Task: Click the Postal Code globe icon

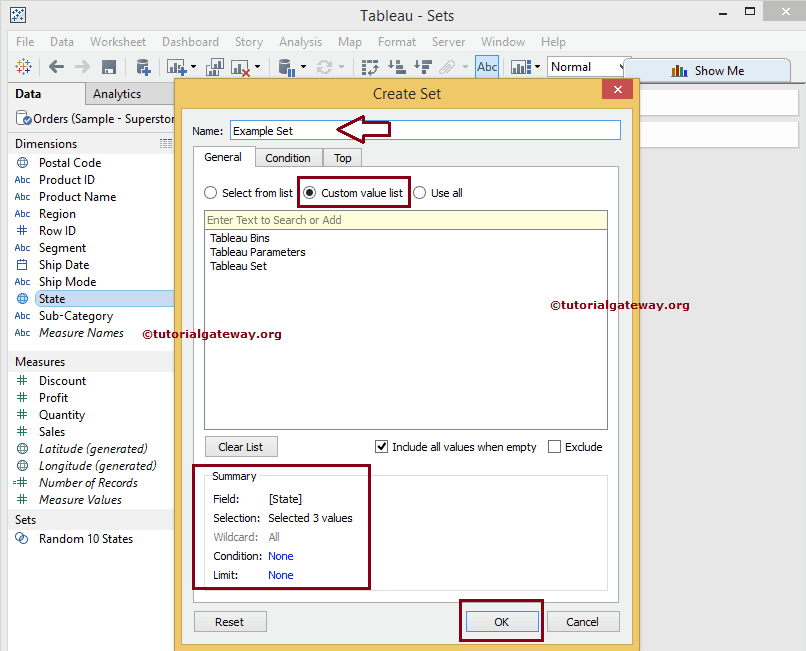Action: point(23,162)
